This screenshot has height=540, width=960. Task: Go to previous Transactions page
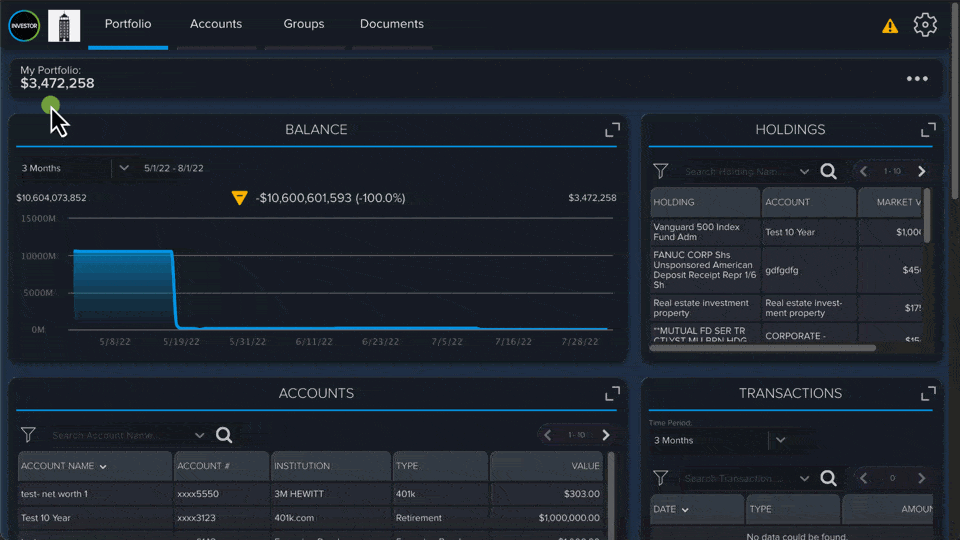coord(863,478)
